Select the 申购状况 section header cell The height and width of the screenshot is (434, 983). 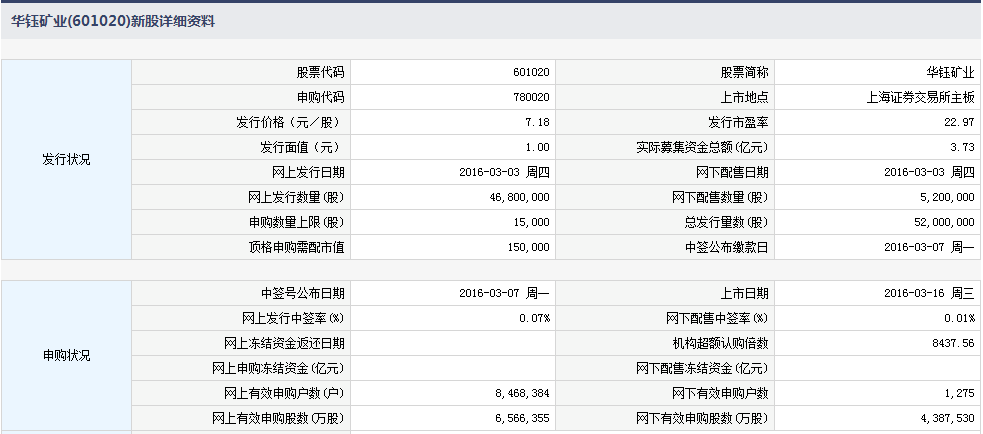[x=66, y=356]
